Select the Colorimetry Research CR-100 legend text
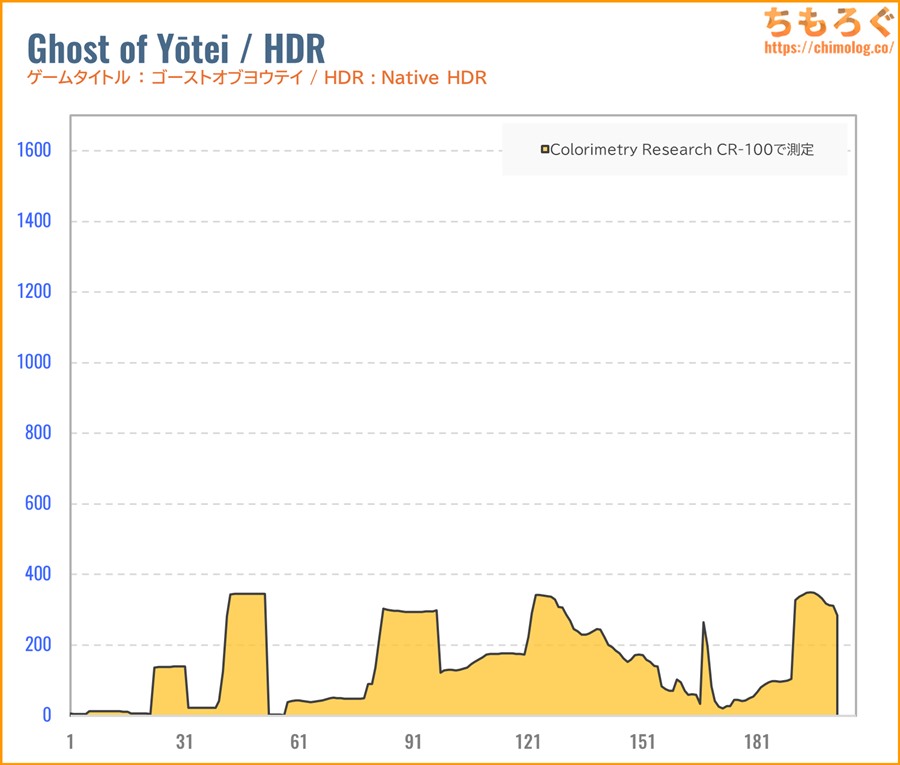This screenshot has width=900, height=765. (682, 150)
